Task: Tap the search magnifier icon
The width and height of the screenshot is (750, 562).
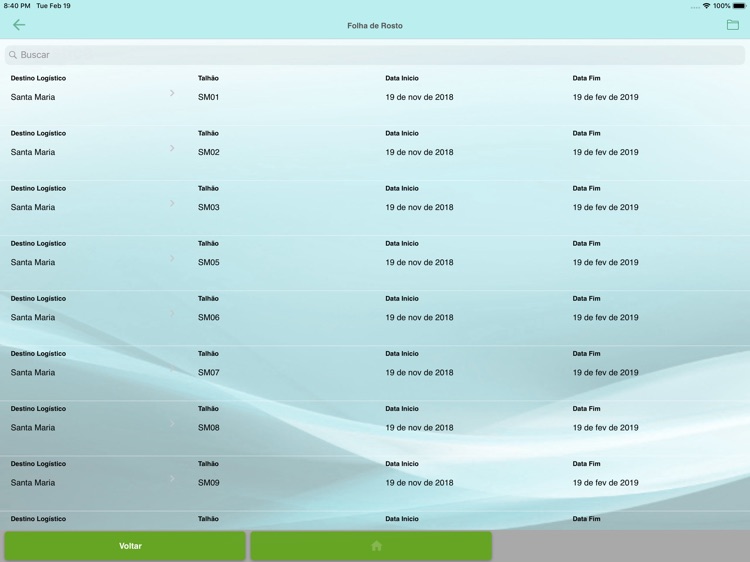Action: [x=13, y=55]
